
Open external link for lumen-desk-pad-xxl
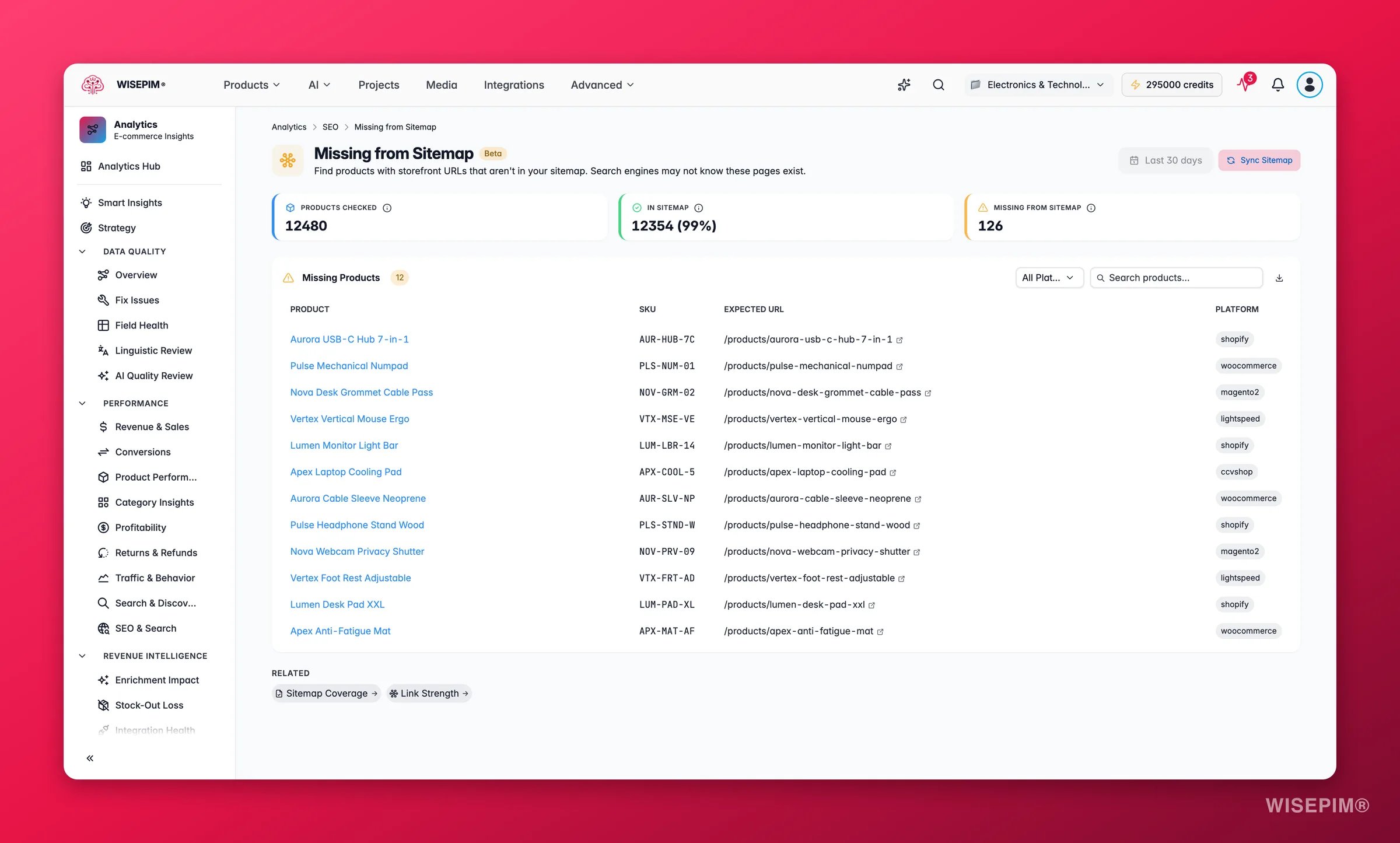(872, 605)
